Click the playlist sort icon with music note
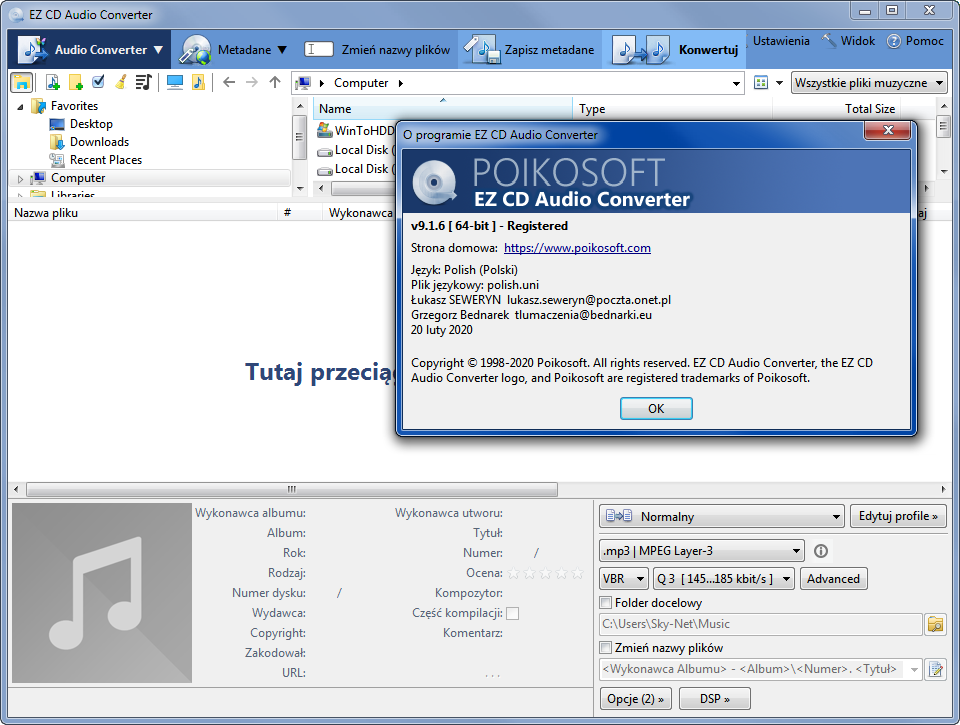The width and height of the screenshot is (960, 725). [x=143, y=82]
